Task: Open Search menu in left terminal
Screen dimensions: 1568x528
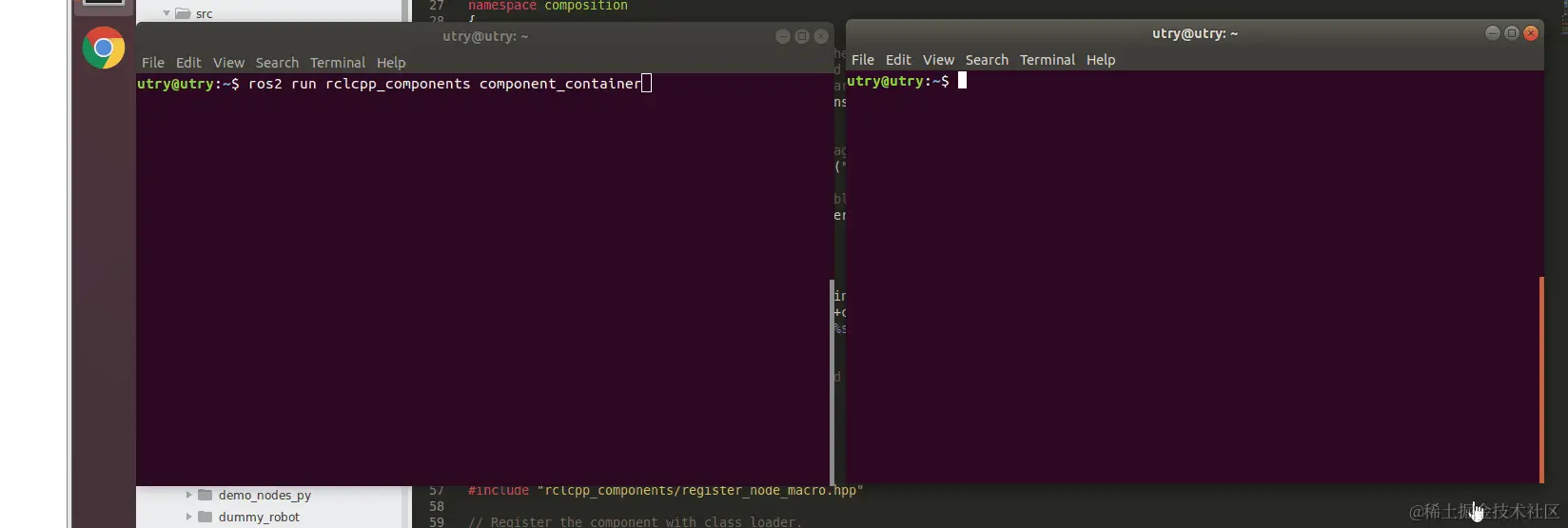Action: click(277, 63)
